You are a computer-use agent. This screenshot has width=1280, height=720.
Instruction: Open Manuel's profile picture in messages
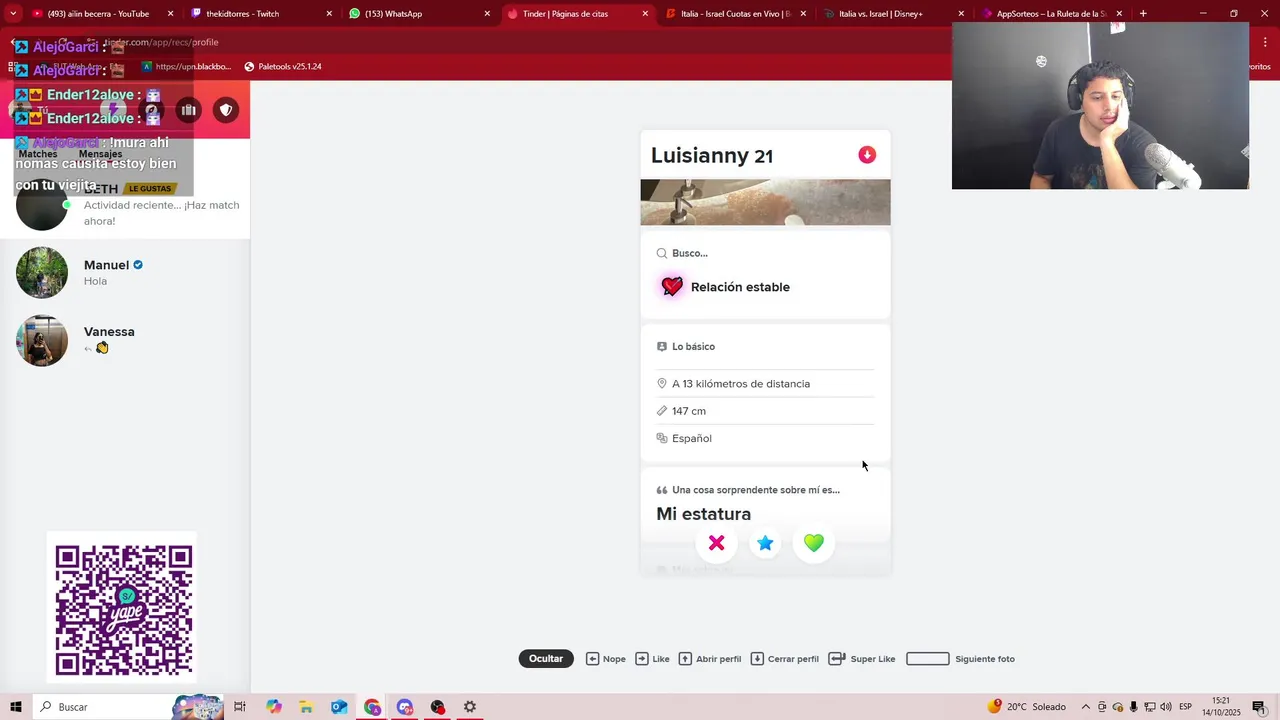point(42,272)
